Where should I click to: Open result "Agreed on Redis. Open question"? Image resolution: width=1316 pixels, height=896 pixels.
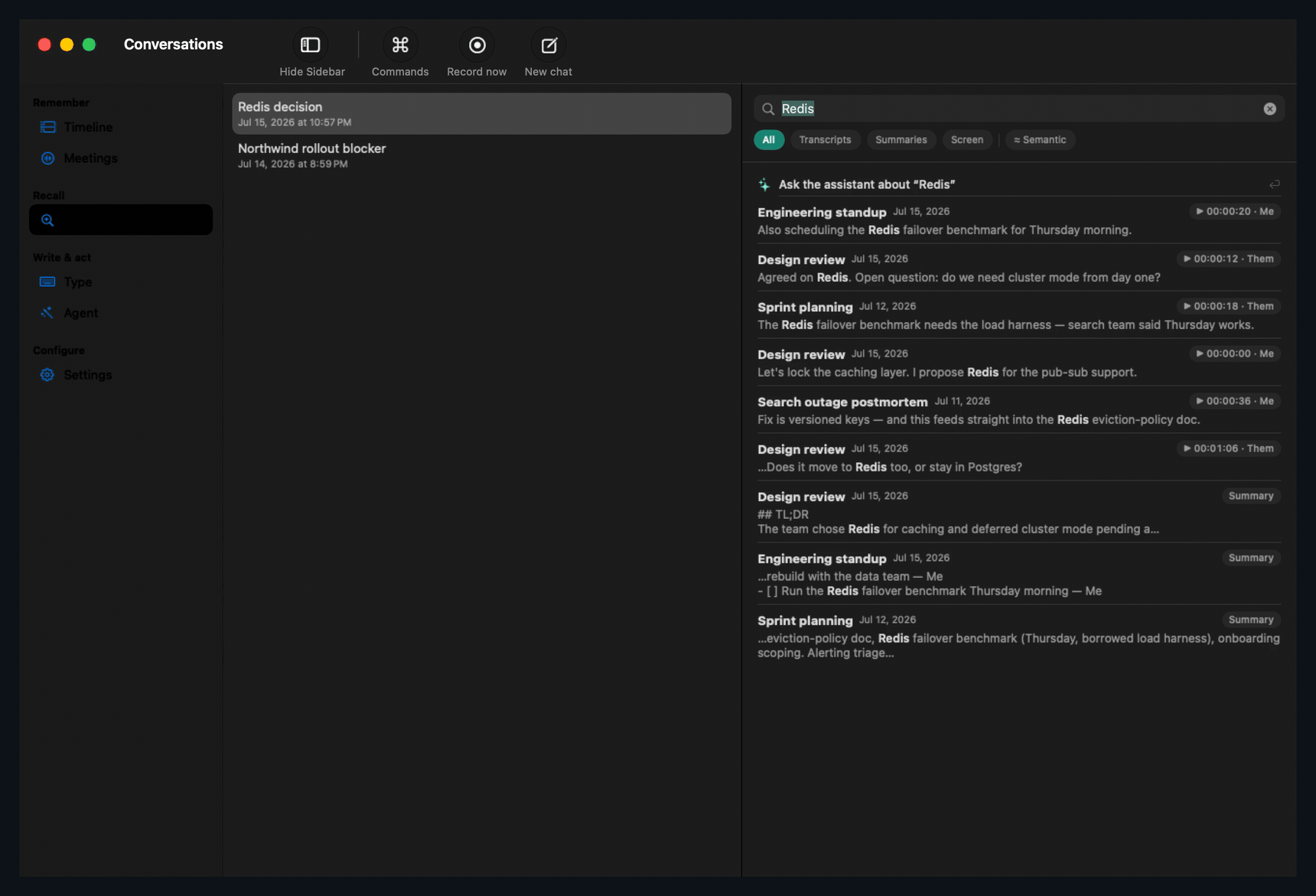1018,269
